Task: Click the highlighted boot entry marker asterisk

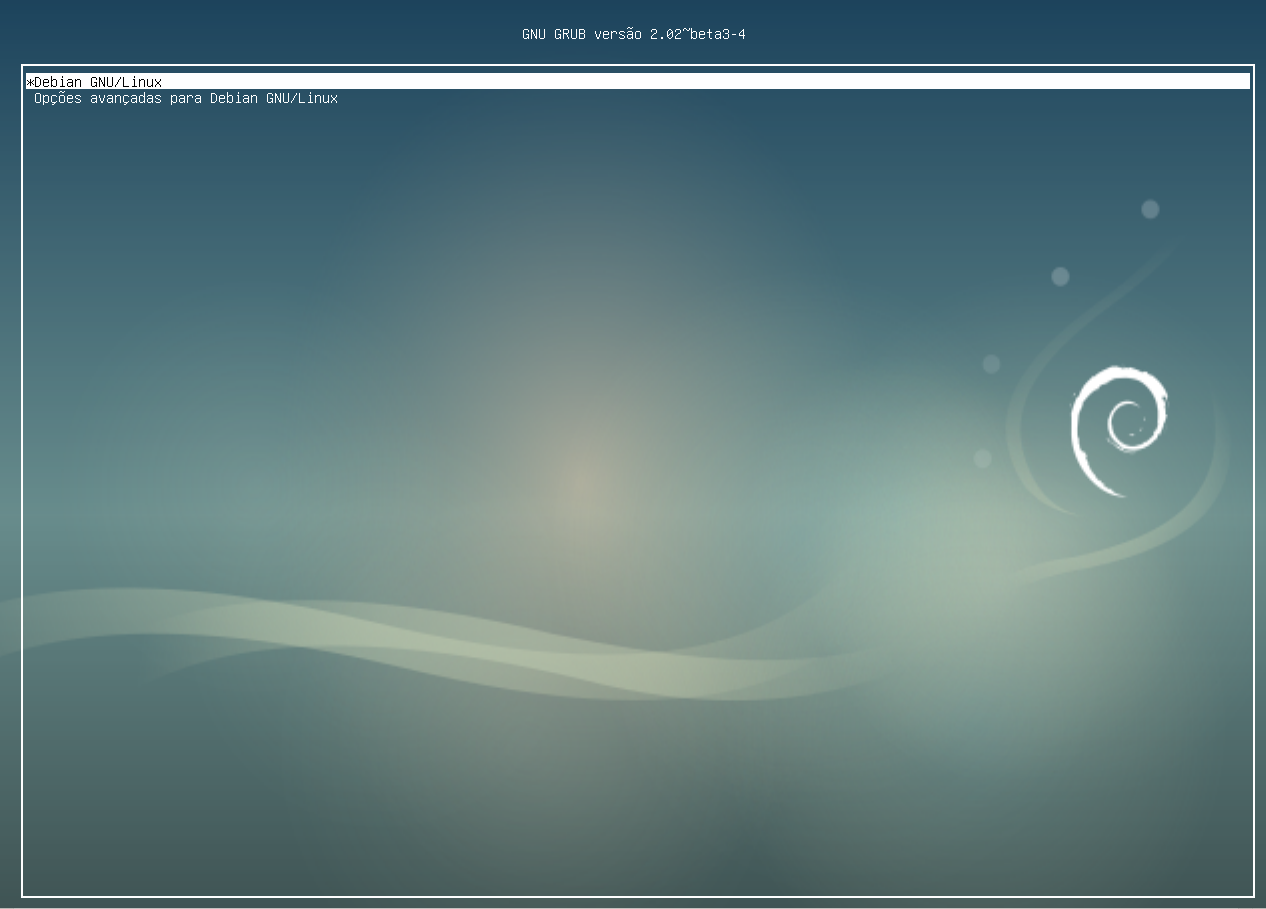Action: click(x=29, y=81)
